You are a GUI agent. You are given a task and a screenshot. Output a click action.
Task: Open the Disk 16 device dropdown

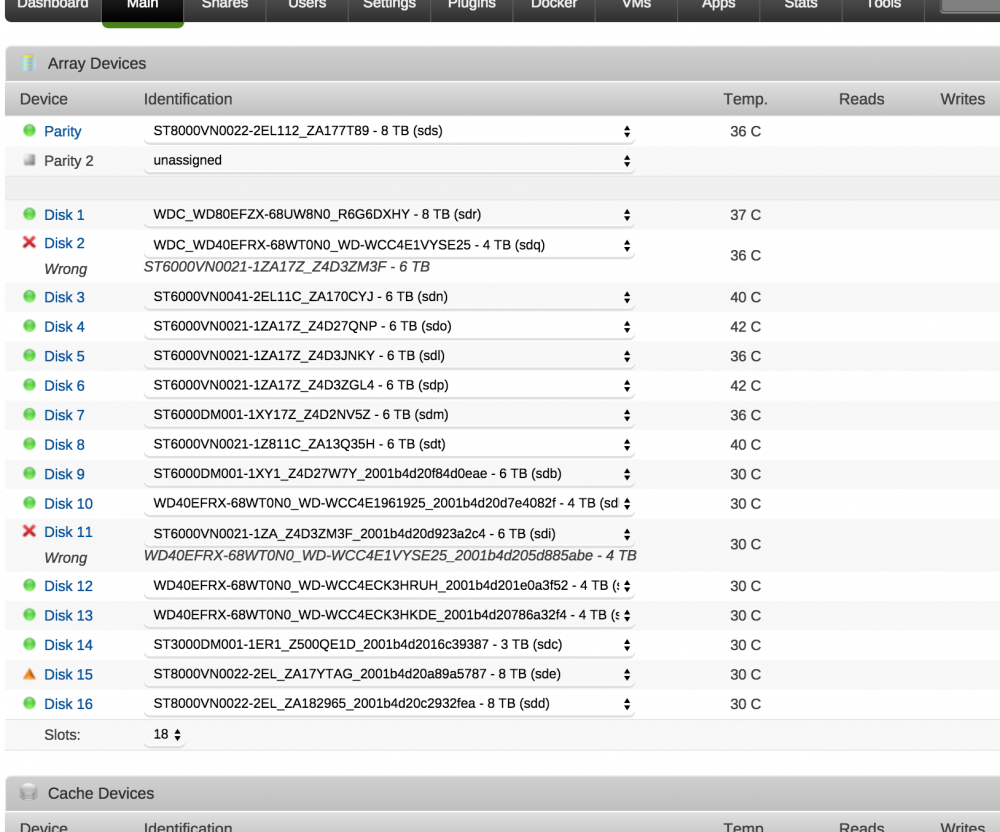389,704
